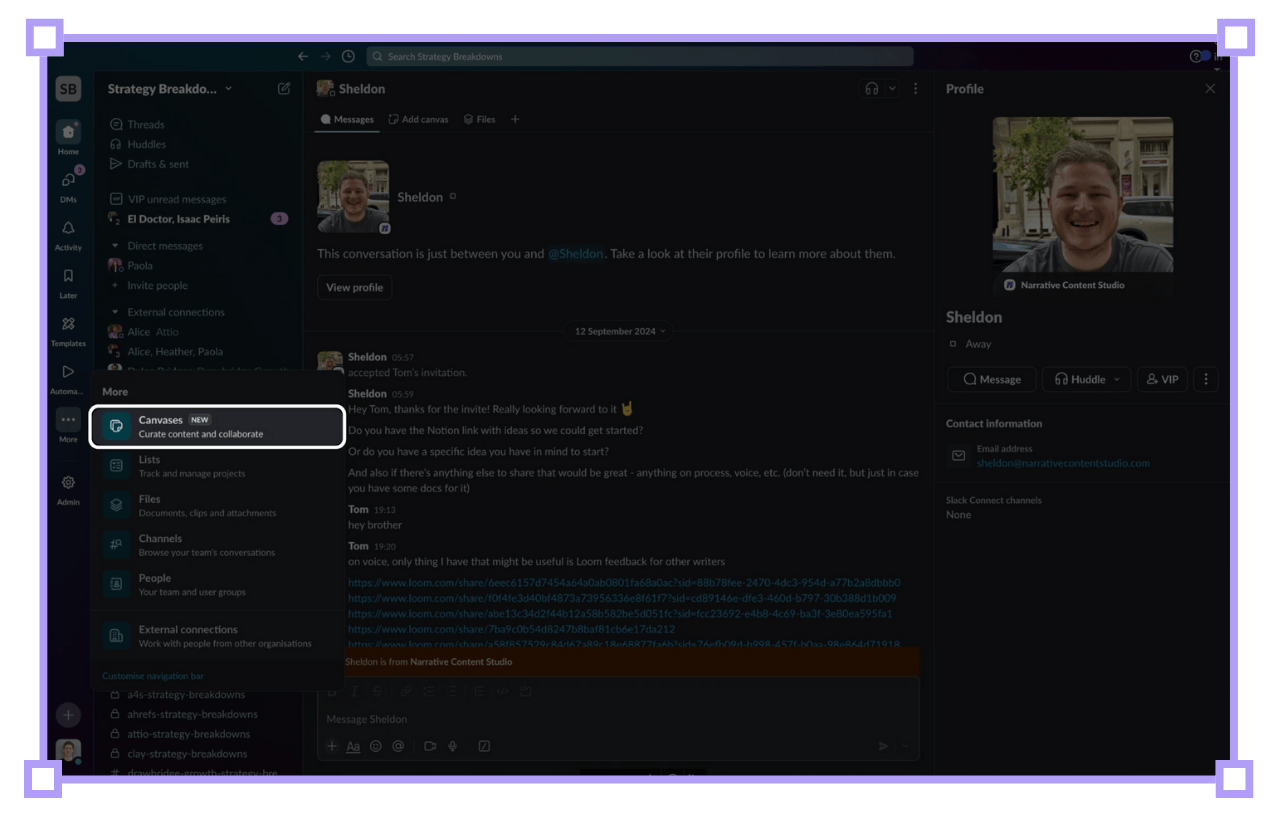1264x827 pixels.
Task: Open El Doctor, Isaac Peiris conversation
Action: tap(178, 219)
